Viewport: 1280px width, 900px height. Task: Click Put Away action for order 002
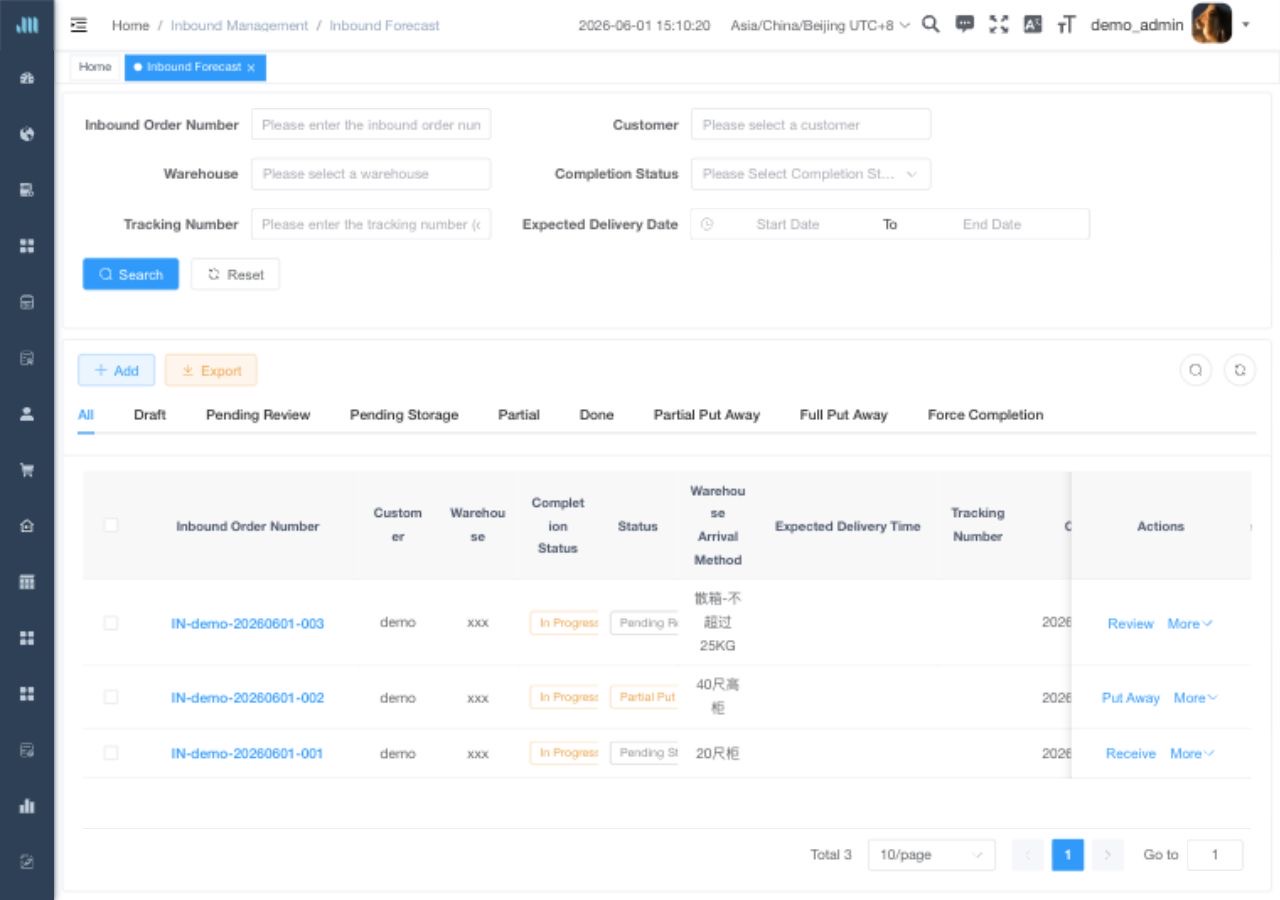(1131, 698)
